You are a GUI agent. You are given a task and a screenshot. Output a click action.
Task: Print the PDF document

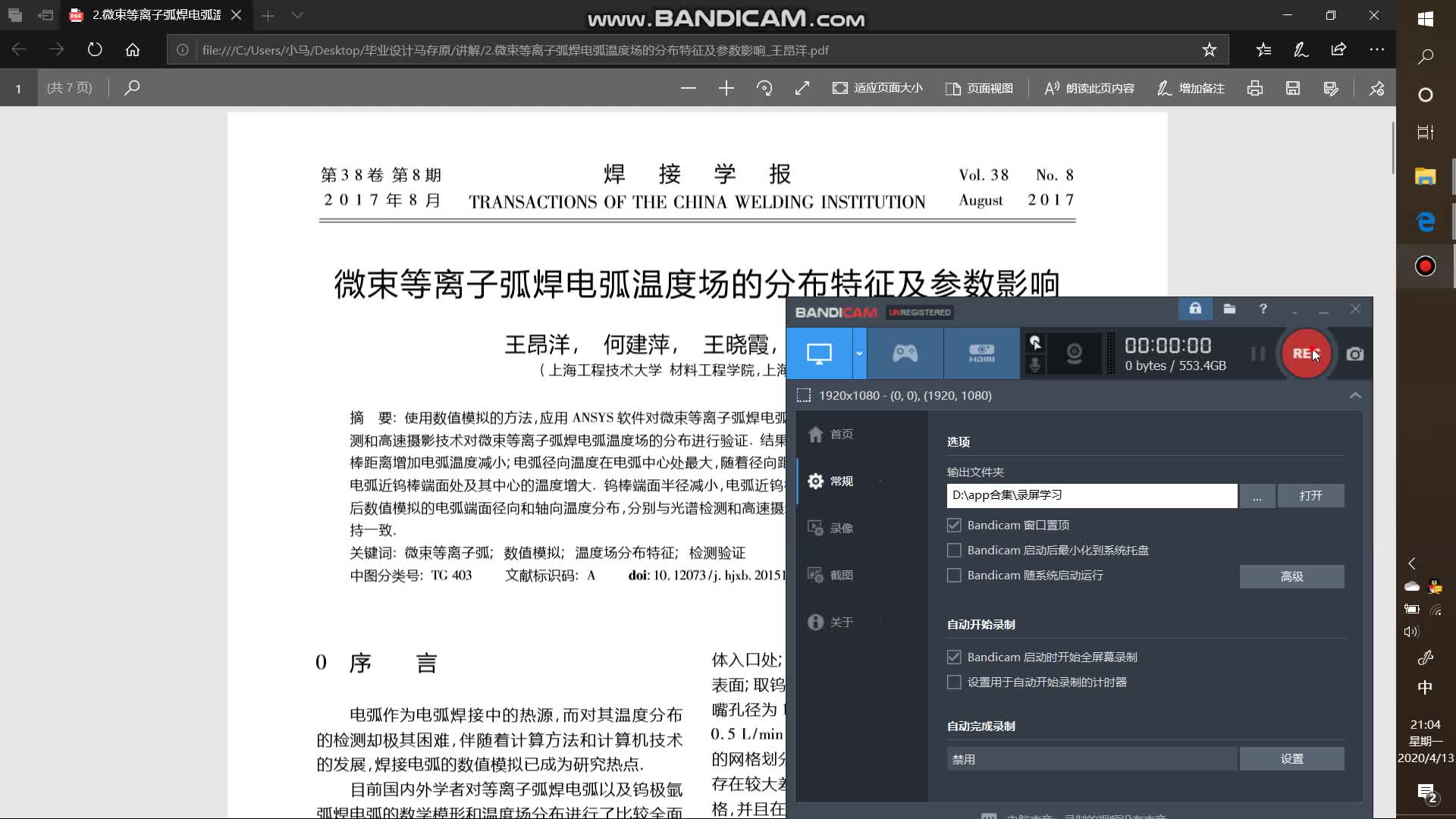point(1255,88)
